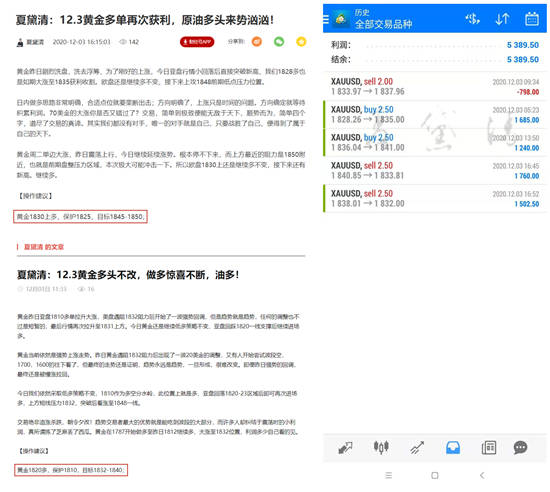Viewport: 550px width, 492px height.
Task: Open the news tab icon
Action: click(x=489, y=447)
